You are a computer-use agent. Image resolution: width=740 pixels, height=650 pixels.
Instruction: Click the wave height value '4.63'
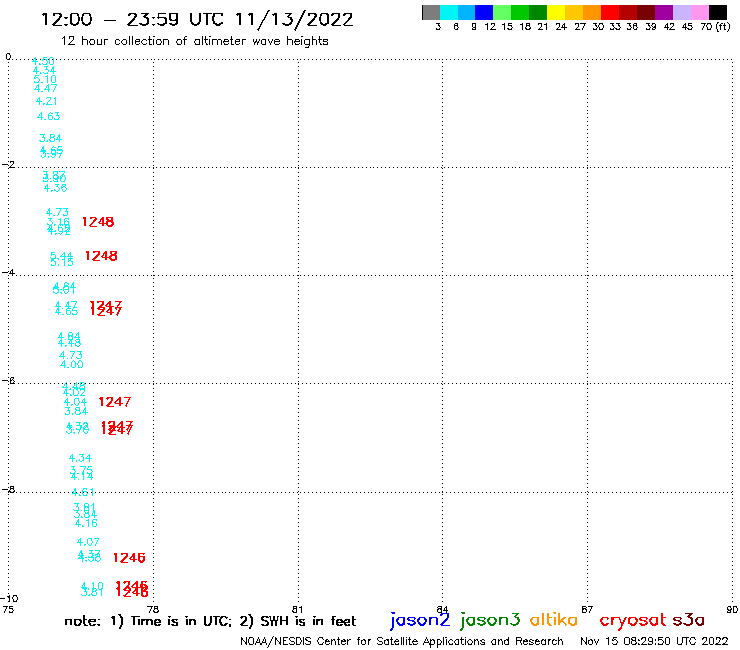49,116
